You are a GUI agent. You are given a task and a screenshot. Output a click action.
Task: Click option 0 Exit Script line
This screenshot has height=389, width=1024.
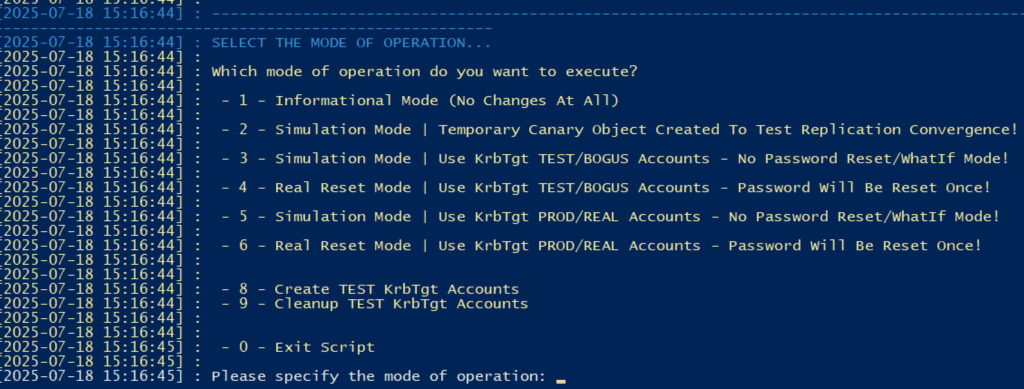pyautogui.click(x=298, y=347)
